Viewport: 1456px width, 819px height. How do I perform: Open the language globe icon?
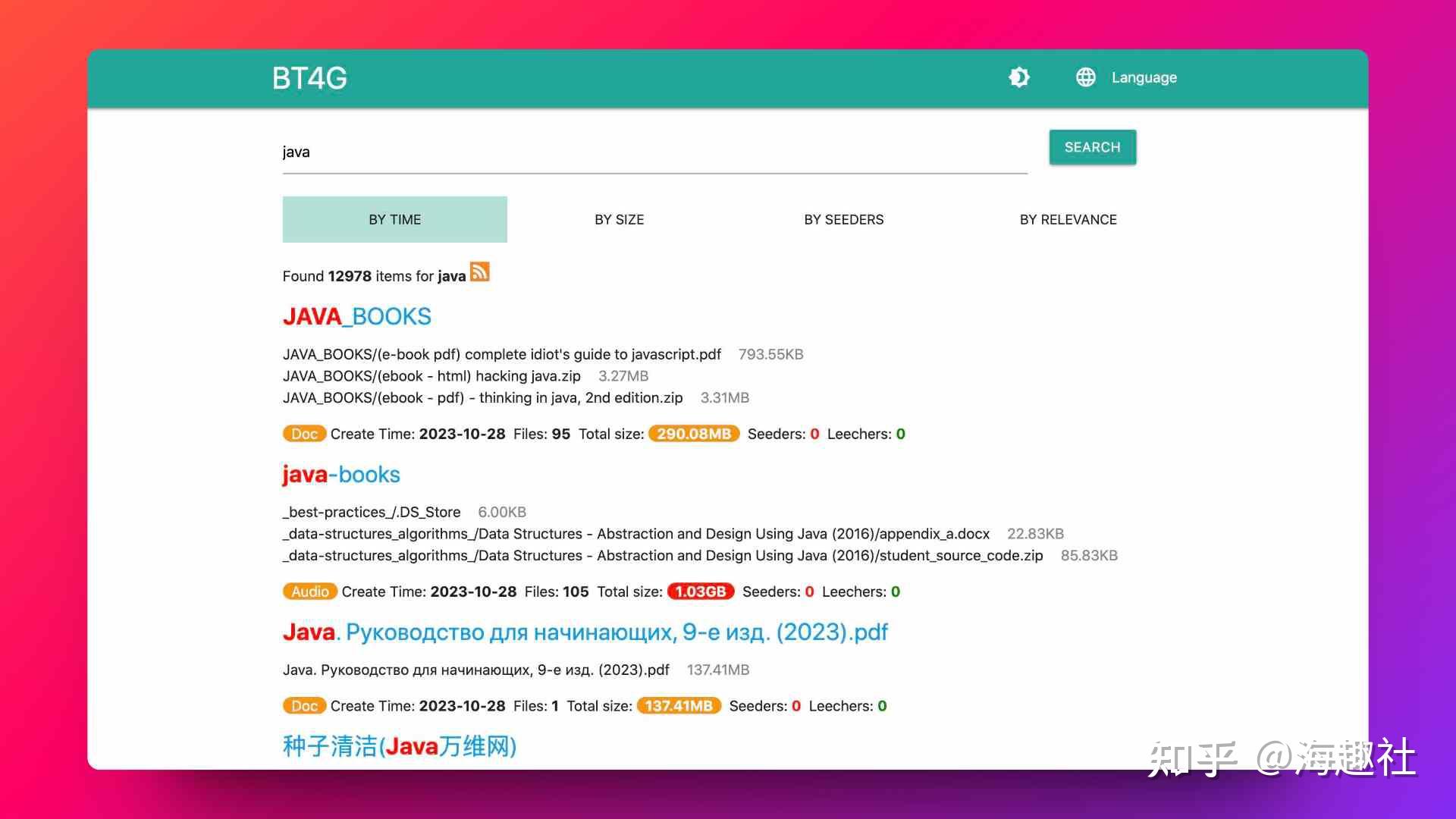pyautogui.click(x=1086, y=77)
